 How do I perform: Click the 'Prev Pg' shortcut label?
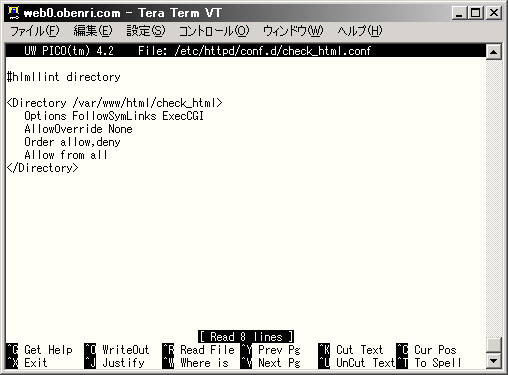[279, 350]
